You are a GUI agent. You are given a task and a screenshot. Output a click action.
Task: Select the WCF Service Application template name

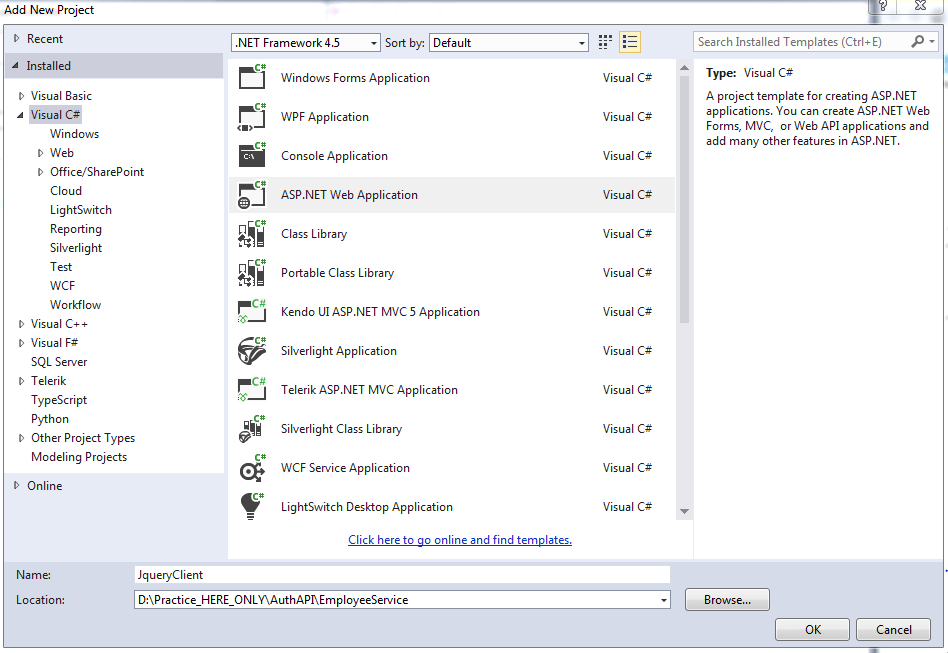(x=345, y=468)
